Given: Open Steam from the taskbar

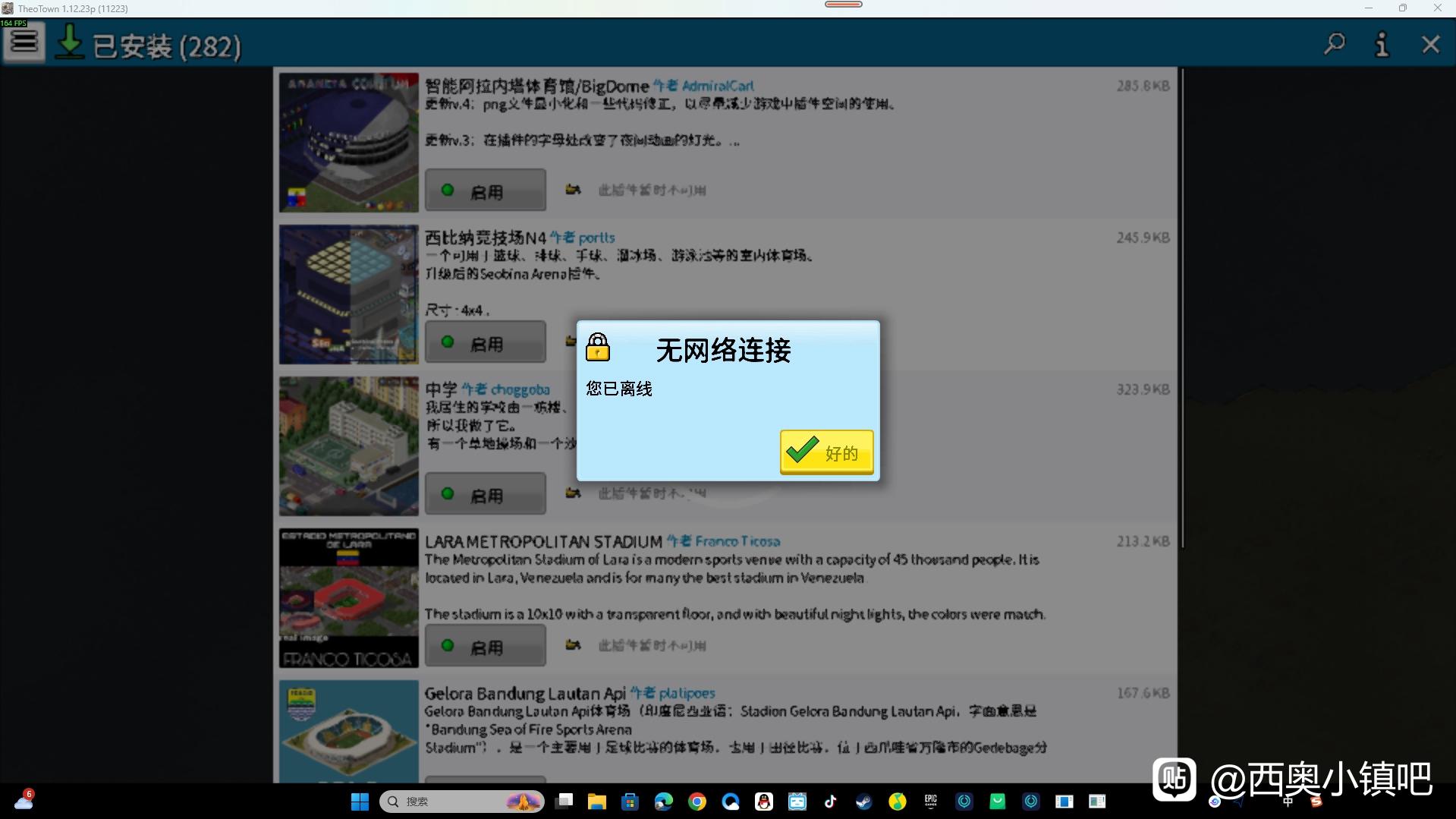Looking at the screenshot, I should [x=863, y=802].
